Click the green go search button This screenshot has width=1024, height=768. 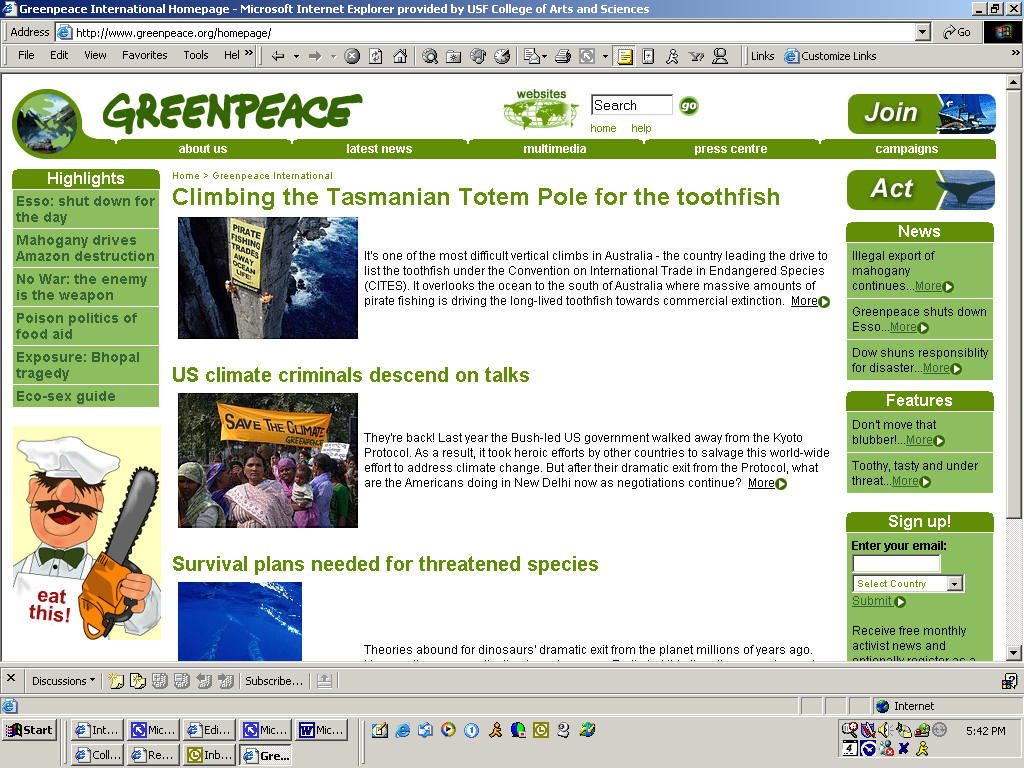click(x=688, y=105)
